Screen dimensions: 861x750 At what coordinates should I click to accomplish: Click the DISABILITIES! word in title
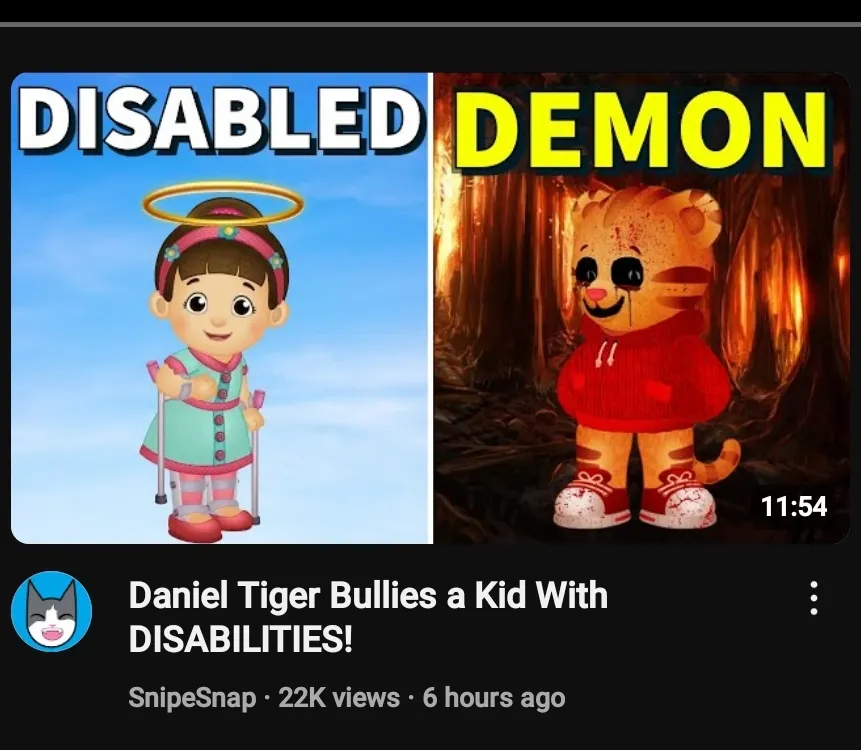pos(241,639)
